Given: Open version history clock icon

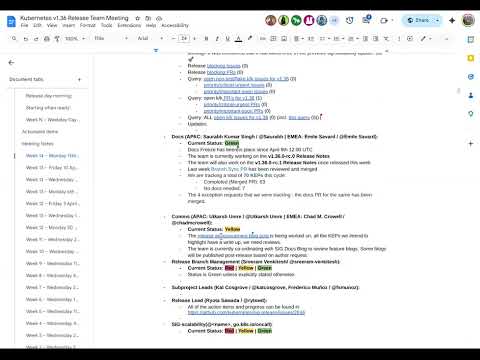Looking at the screenshot, I should click(349, 21).
